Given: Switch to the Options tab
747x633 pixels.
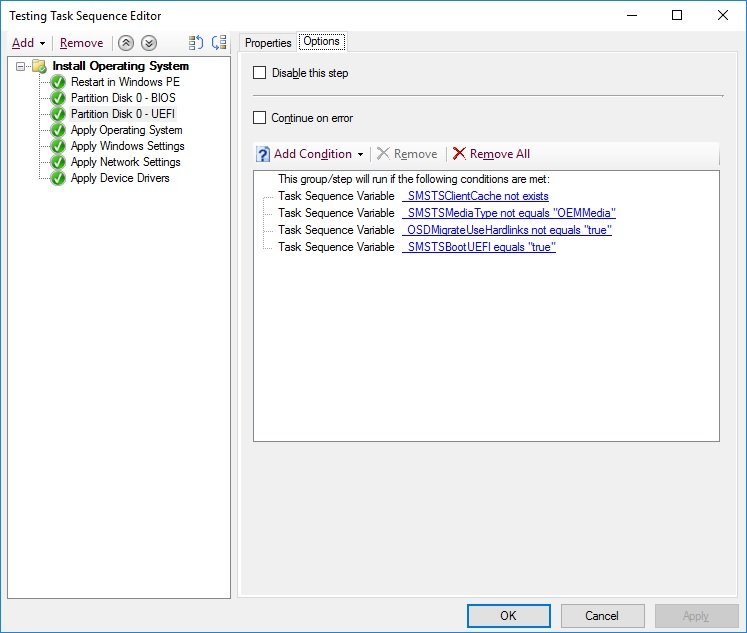Looking at the screenshot, I should 322,41.
